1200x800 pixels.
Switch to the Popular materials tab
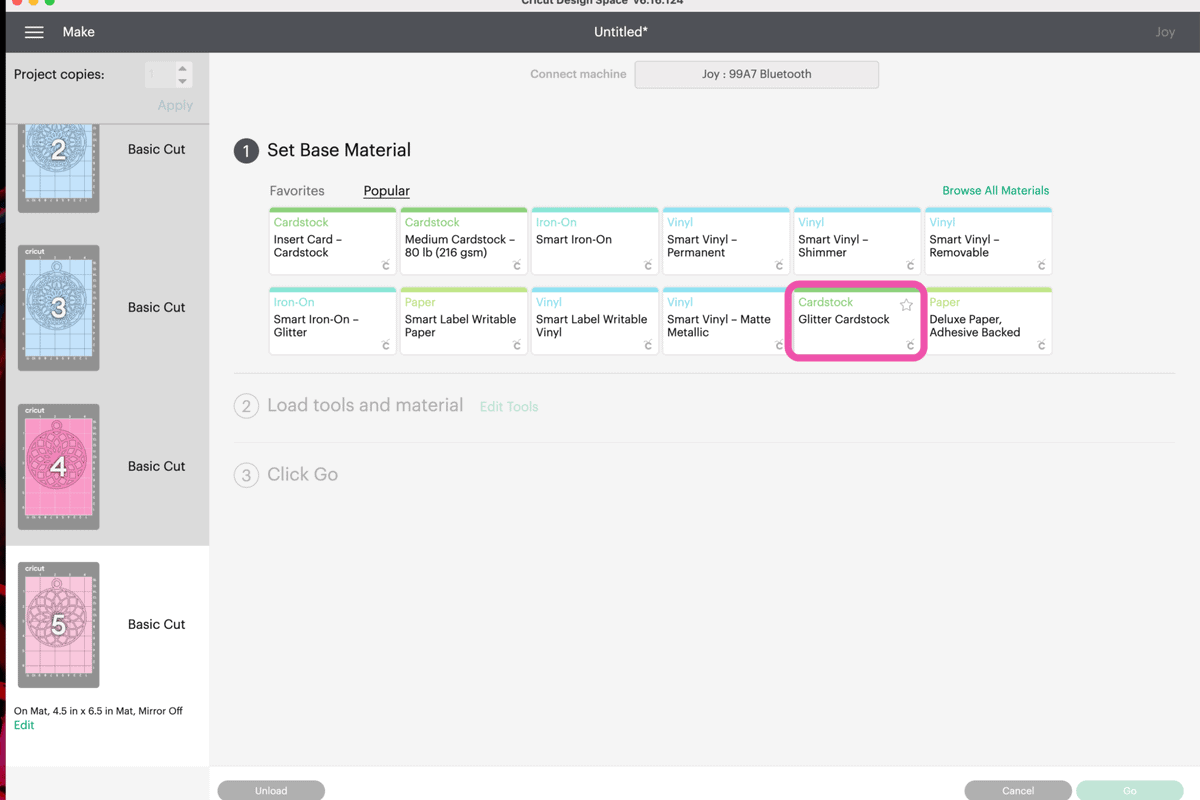point(387,190)
